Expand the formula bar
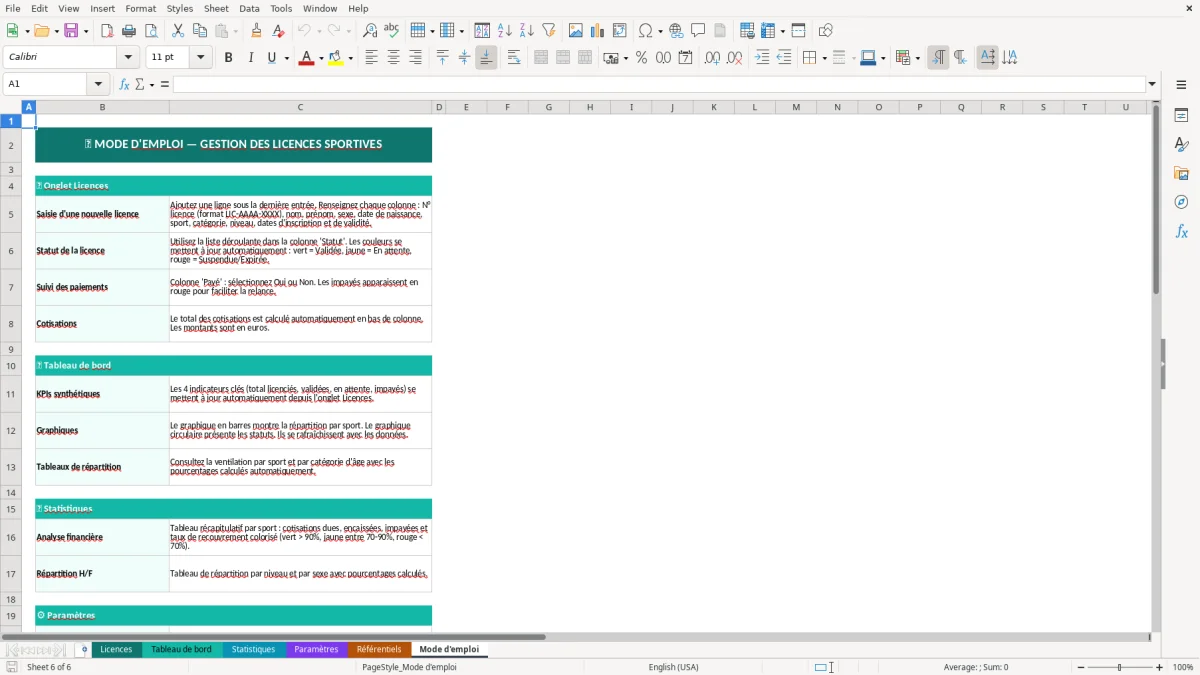The height and width of the screenshot is (675, 1200). pos(1152,84)
